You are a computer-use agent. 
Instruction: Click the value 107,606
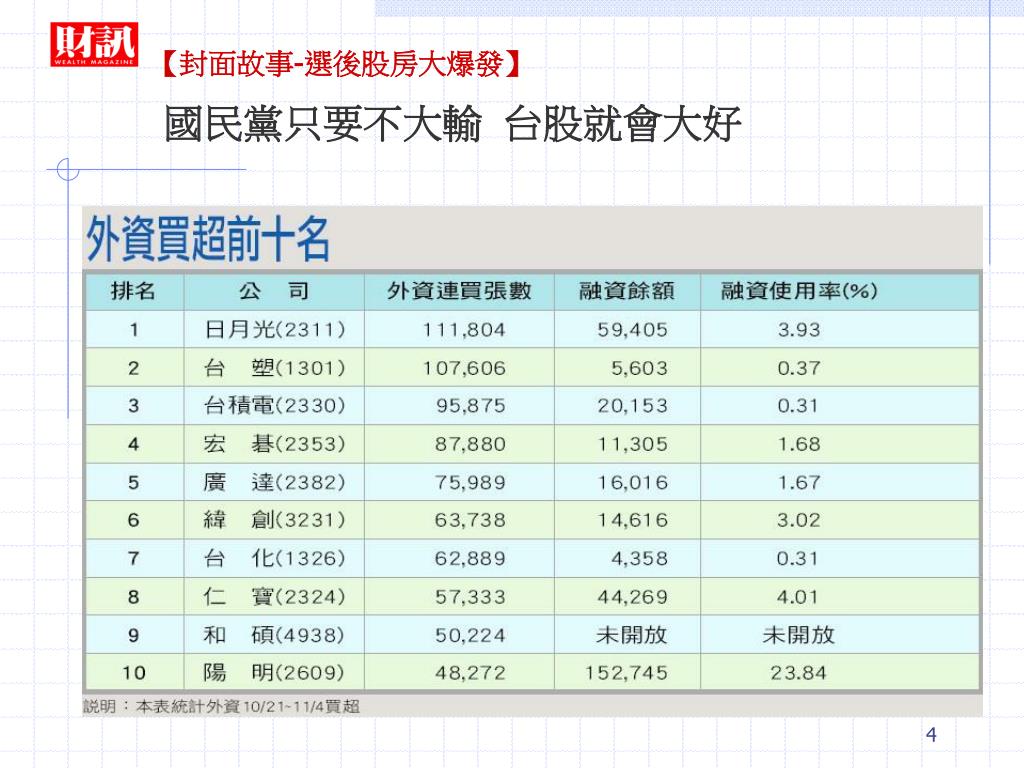[x=464, y=368]
